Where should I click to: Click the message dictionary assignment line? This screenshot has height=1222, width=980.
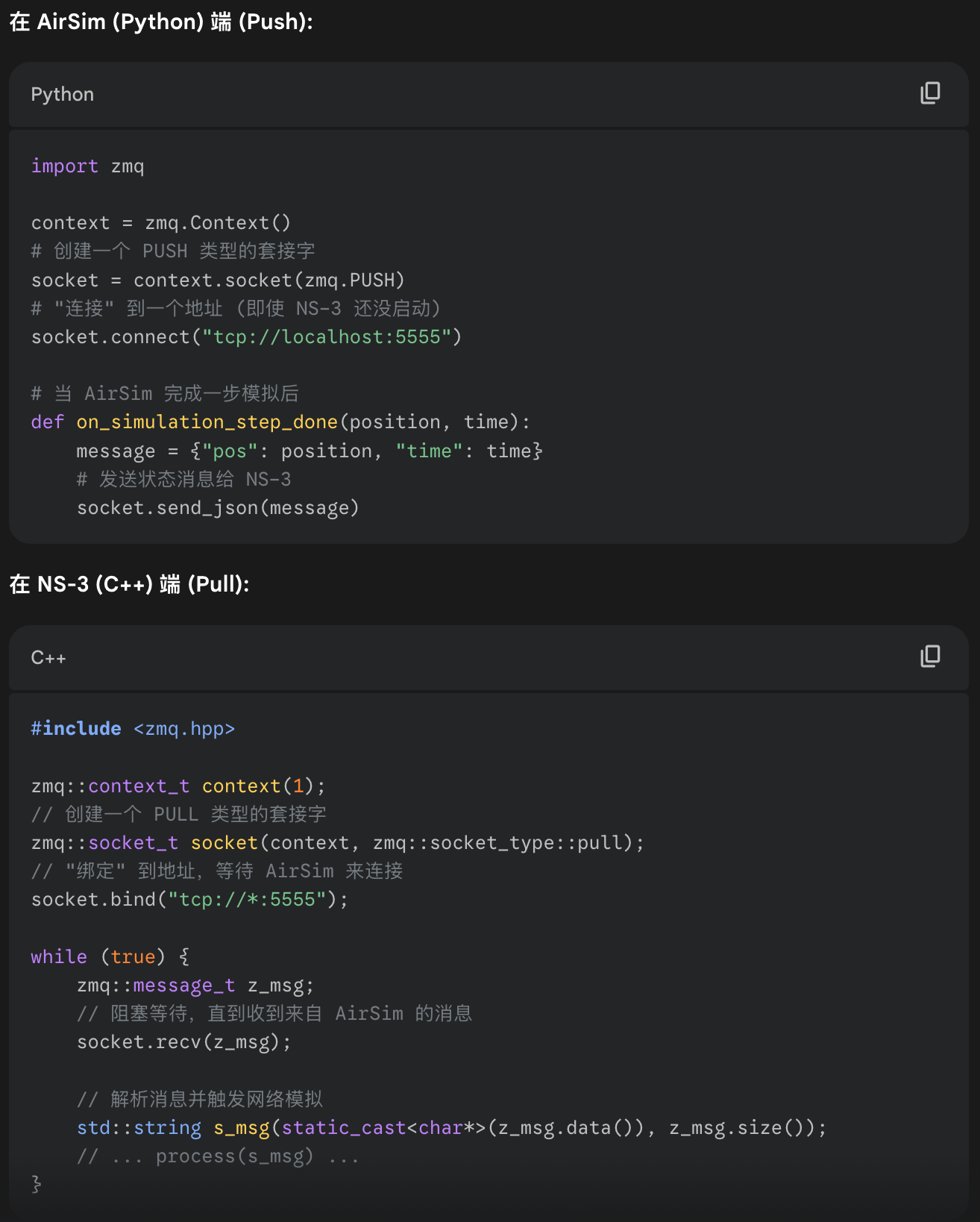pos(309,451)
